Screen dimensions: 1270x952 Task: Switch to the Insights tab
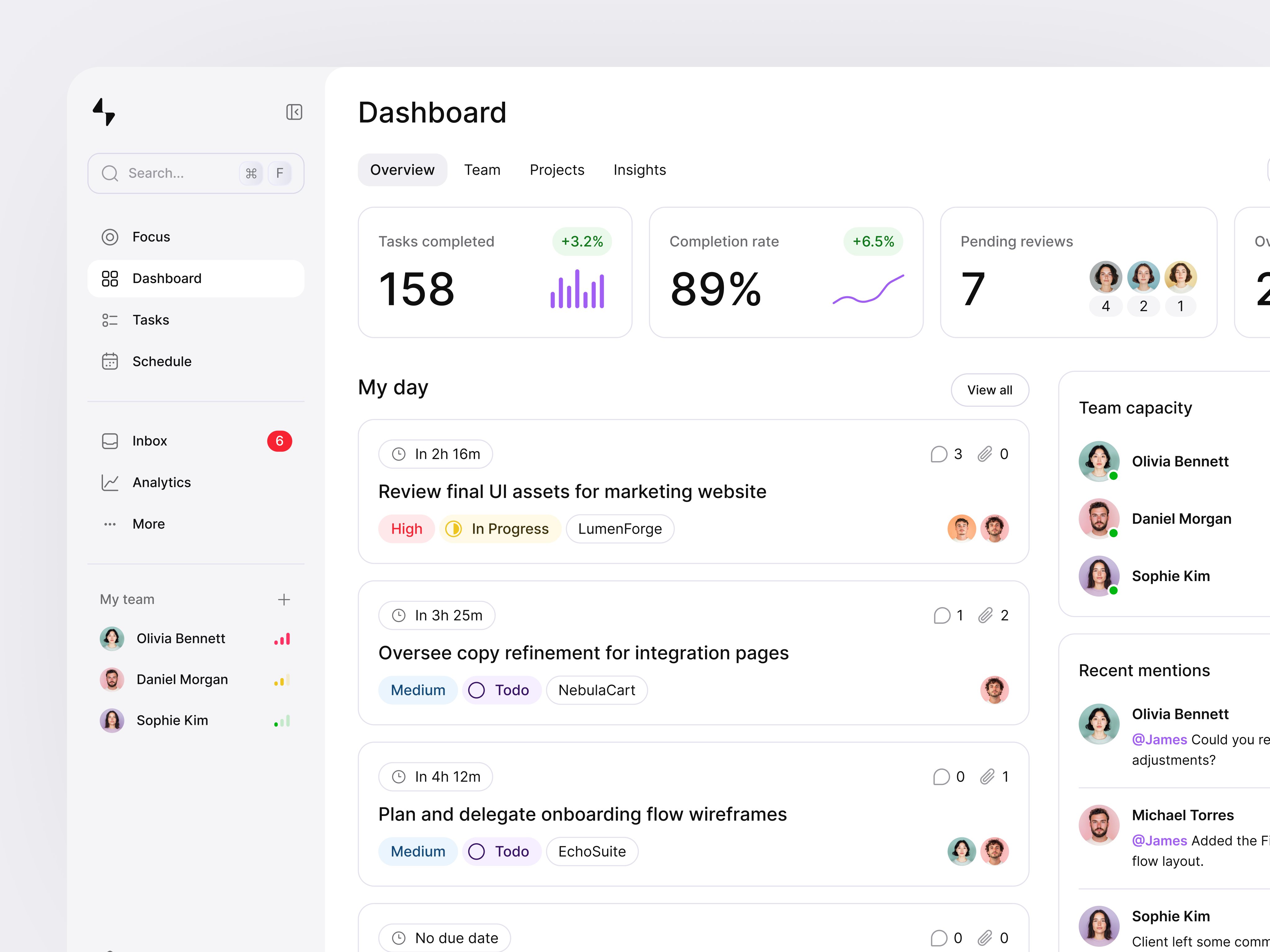coord(639,170)
